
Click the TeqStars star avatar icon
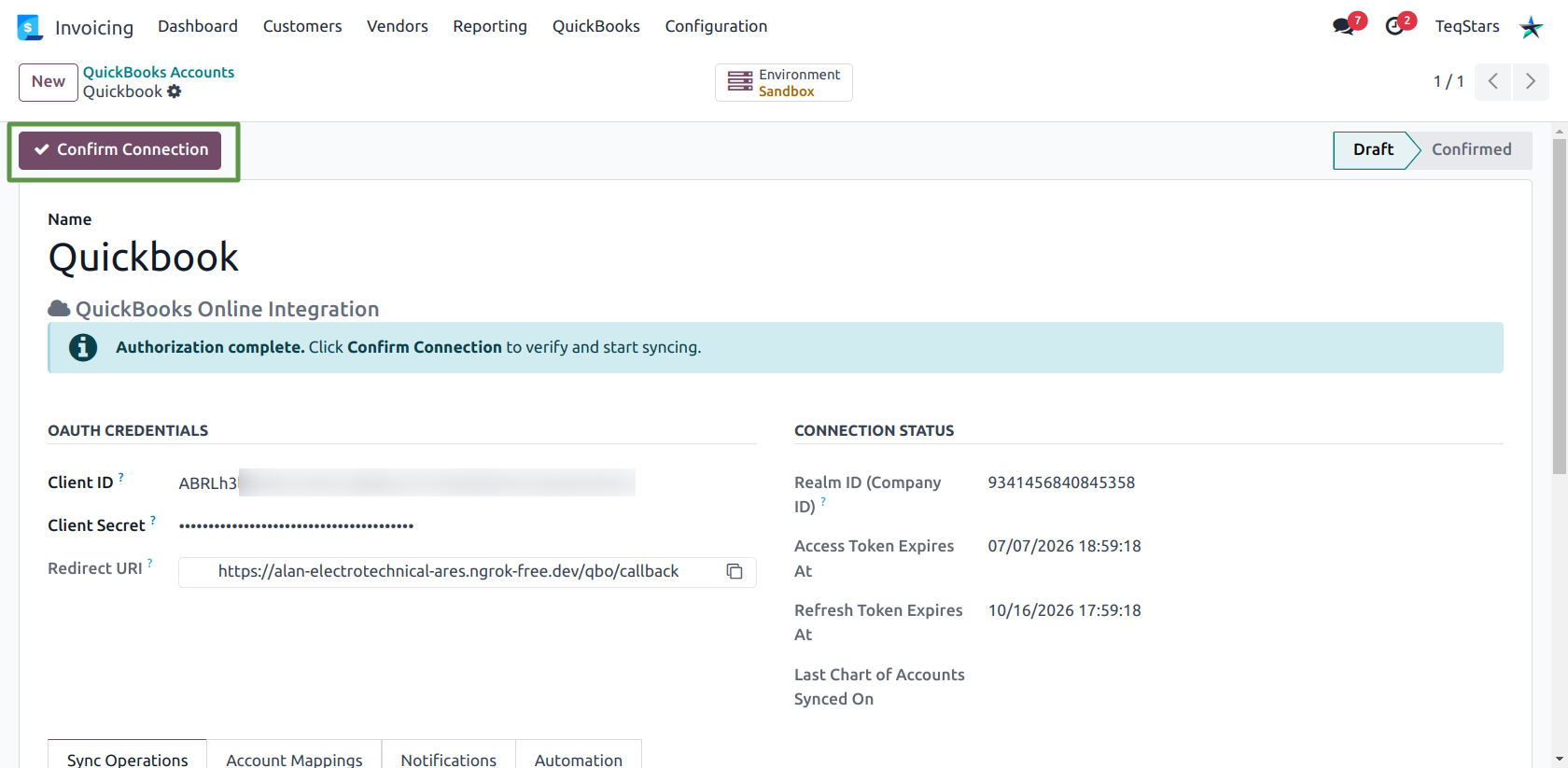coord(1531,27)
